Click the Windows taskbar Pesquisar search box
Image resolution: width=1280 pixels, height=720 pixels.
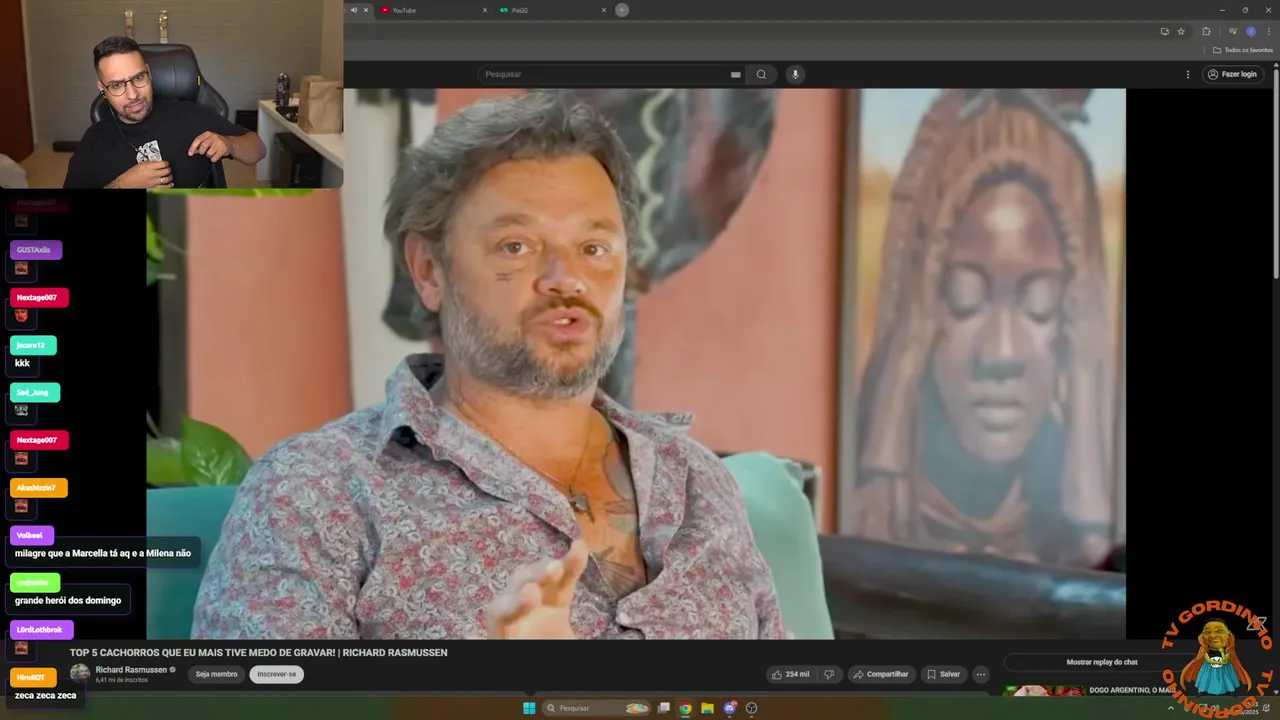(598, 708)
